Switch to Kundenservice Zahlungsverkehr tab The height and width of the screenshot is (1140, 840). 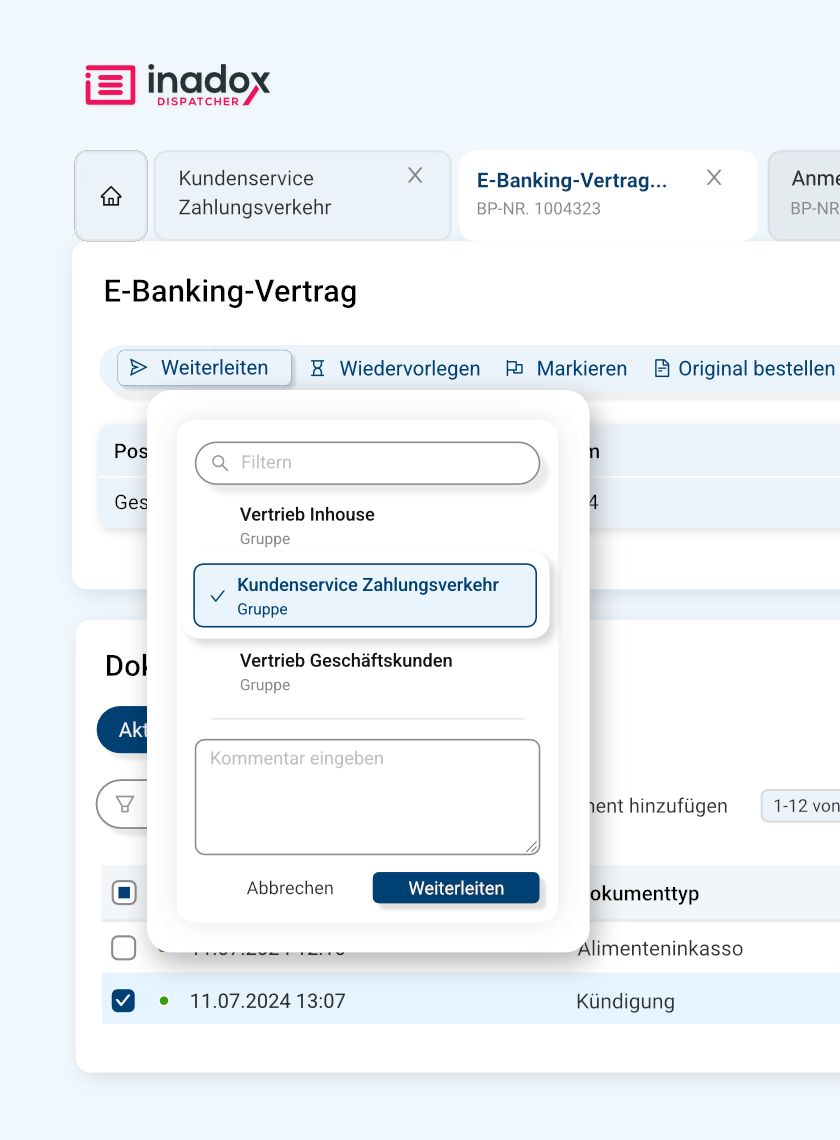303,195
